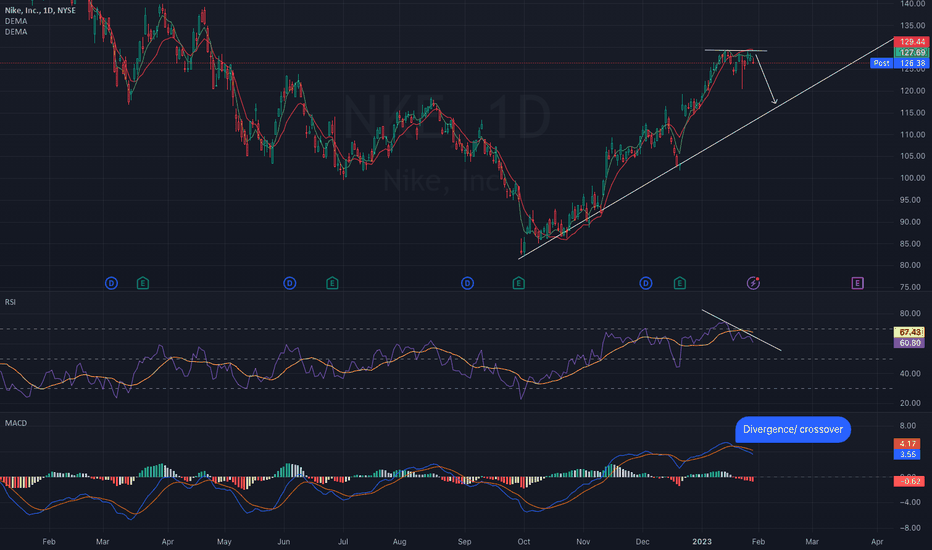The image size is (932, 550).
Task: Click the lightning bolt news marker near February 2023
Action: (753, 283)
